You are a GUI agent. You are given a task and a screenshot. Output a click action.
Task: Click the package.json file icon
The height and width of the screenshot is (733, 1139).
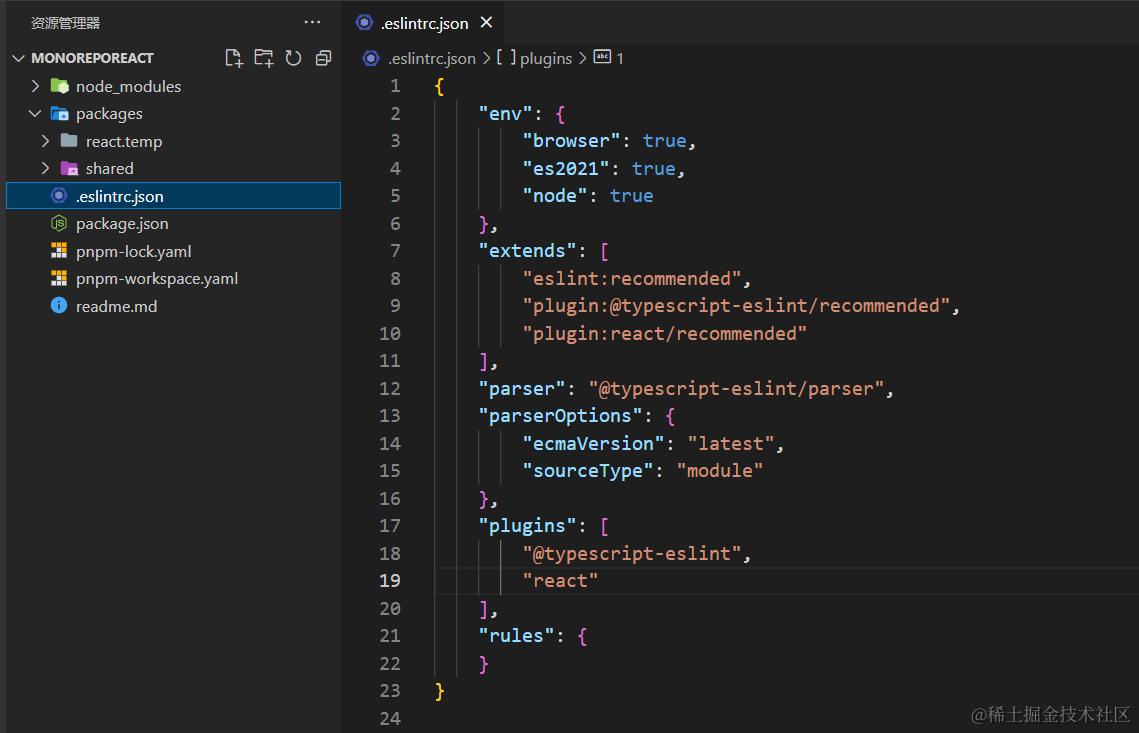59,223
